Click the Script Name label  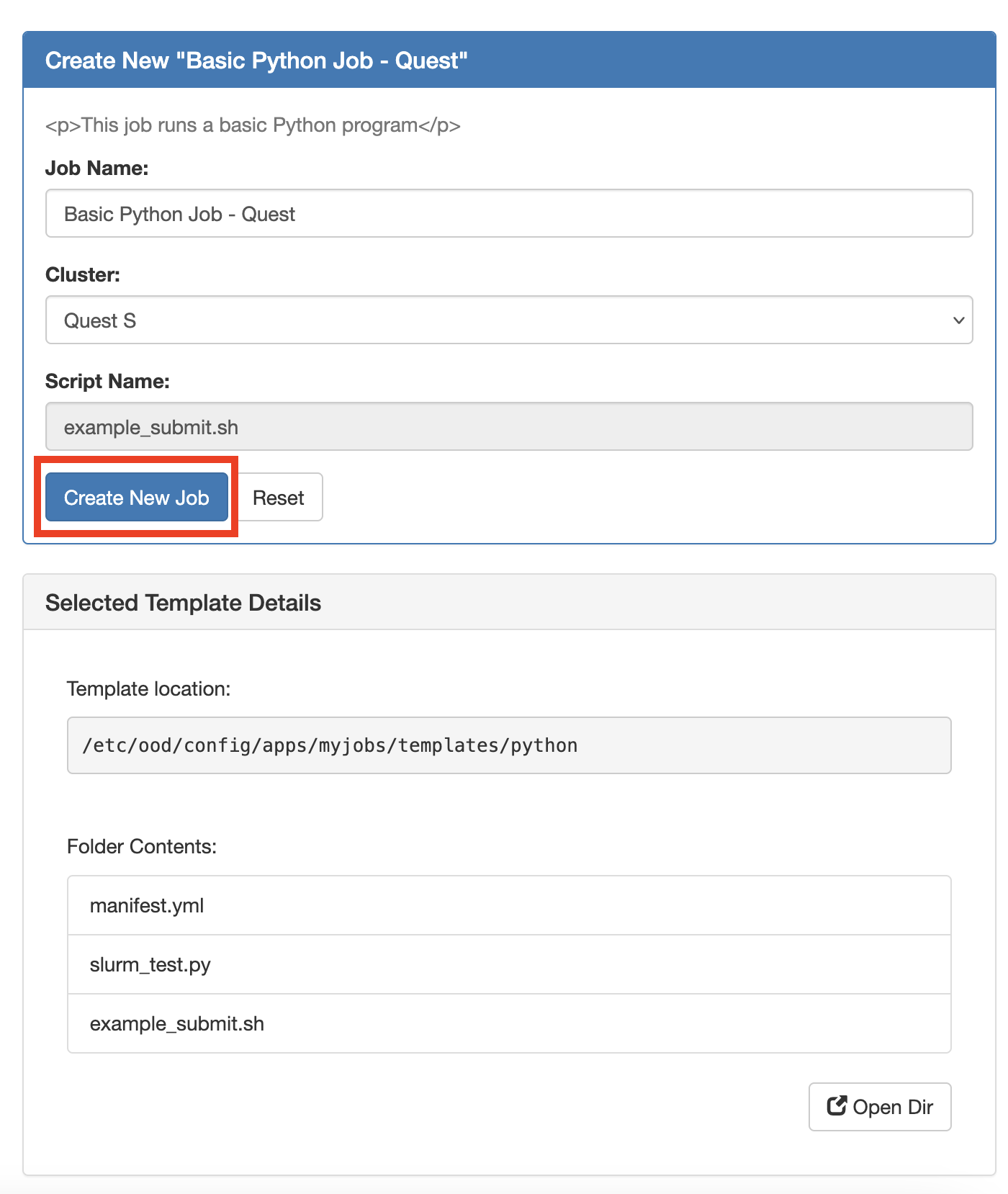click(x=107, y=381)
